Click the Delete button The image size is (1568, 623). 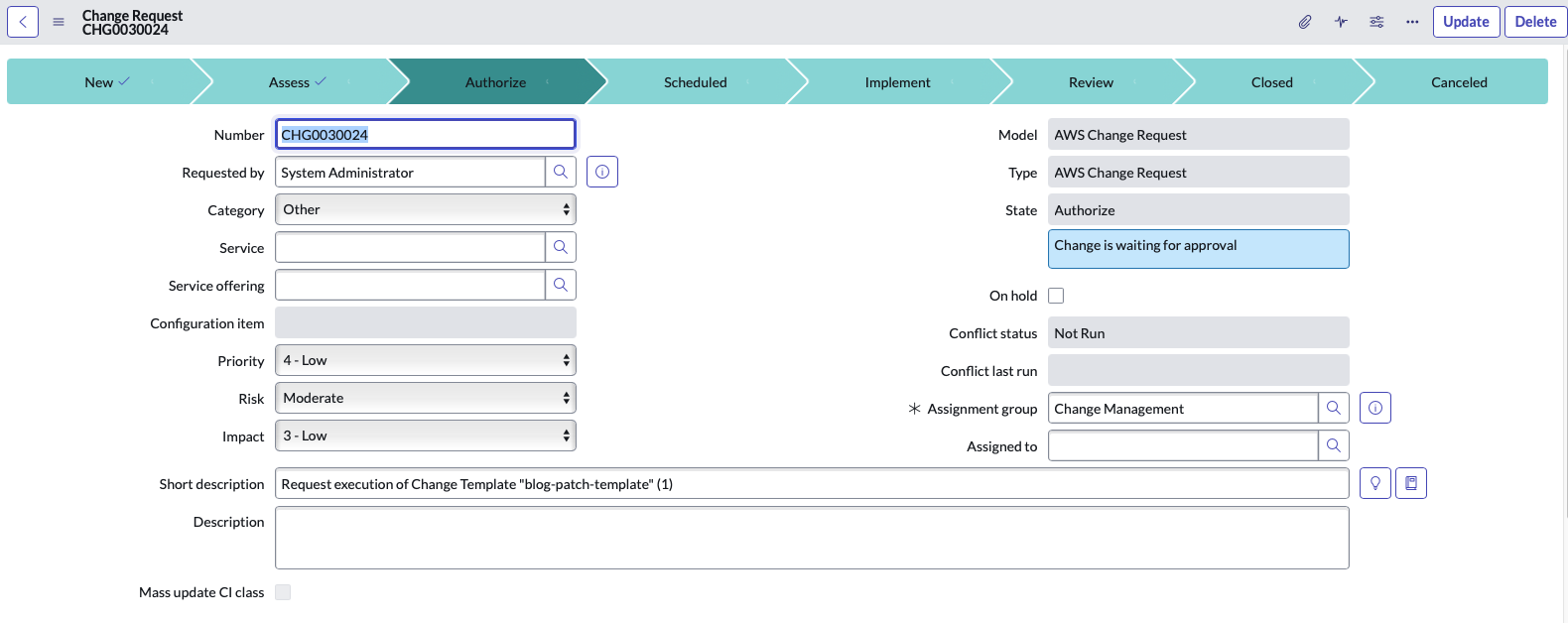click(1535, 22)
